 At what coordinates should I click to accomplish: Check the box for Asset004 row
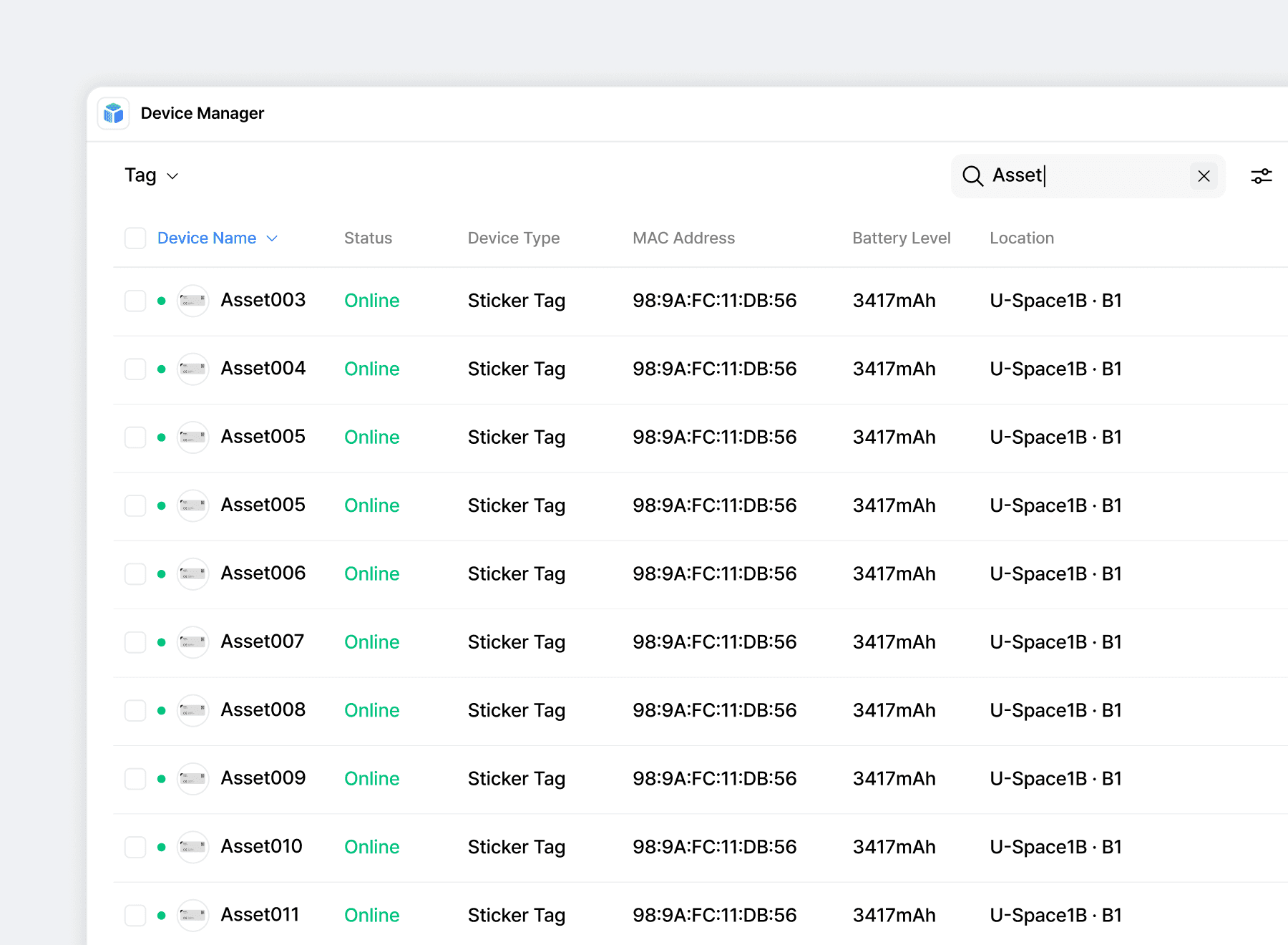[x=135, y=369]
